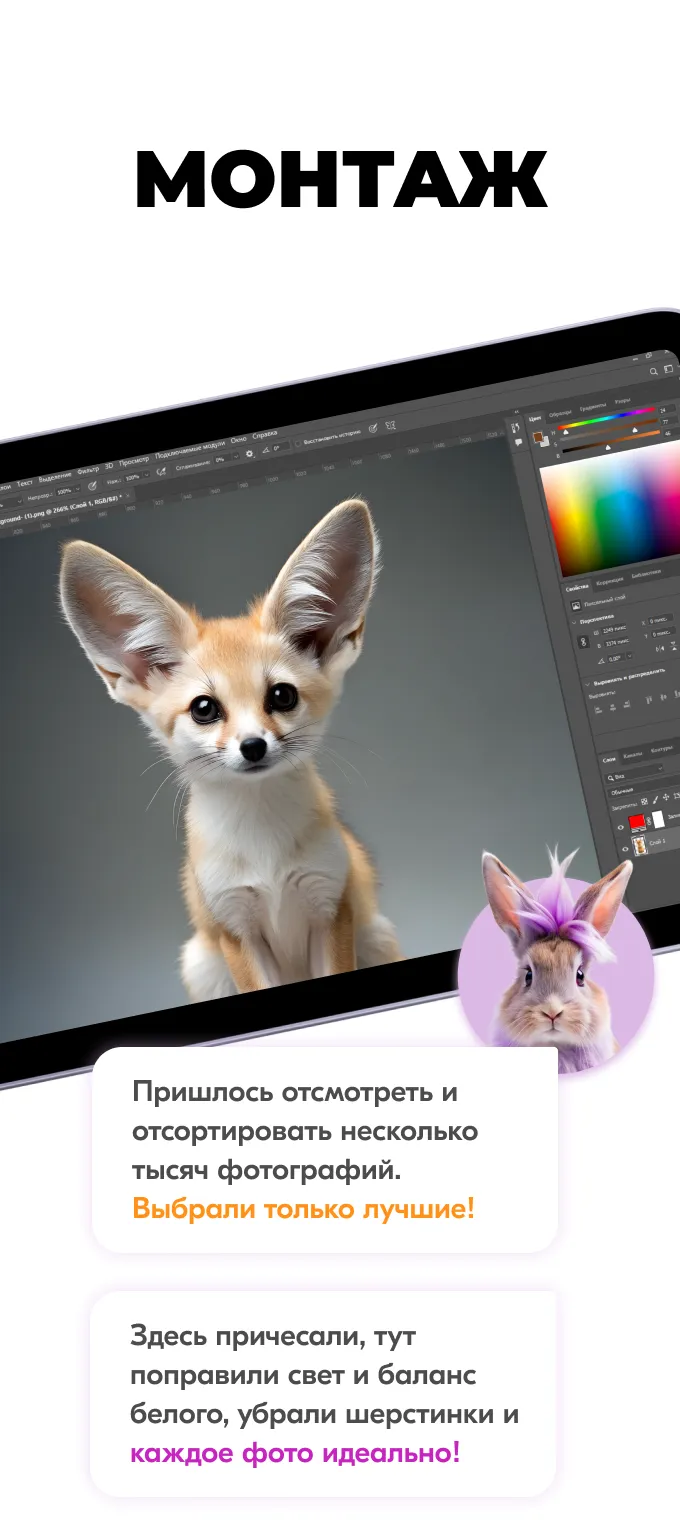Viewport: 680px width, 1526px height.
Task: Open the layer filter Вид dropdown
Action: [x=633, y=772]
